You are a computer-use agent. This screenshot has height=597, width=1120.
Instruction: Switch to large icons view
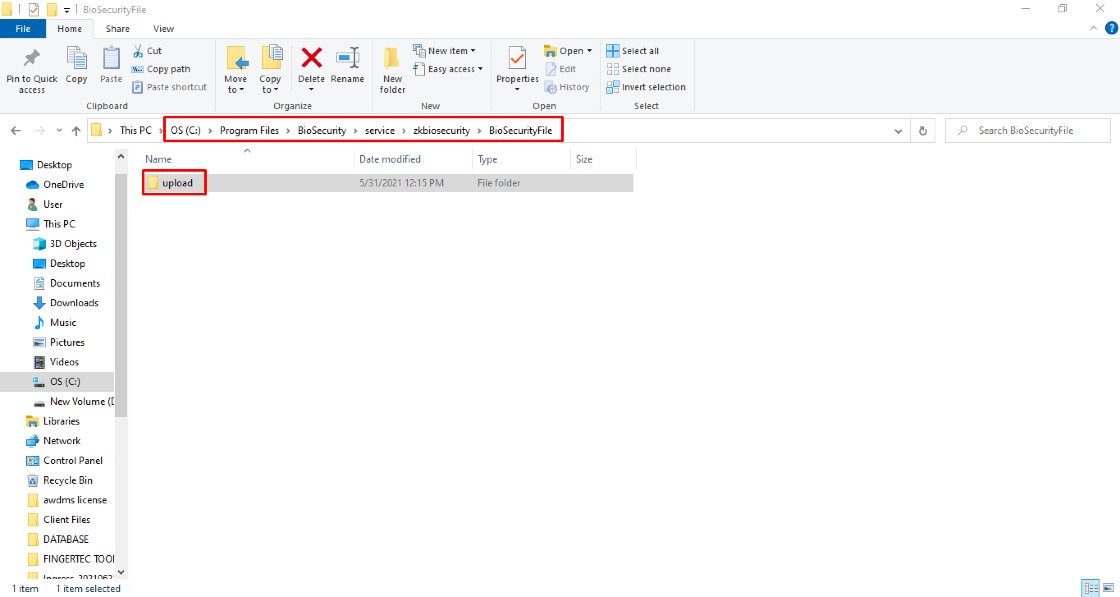1108,588
